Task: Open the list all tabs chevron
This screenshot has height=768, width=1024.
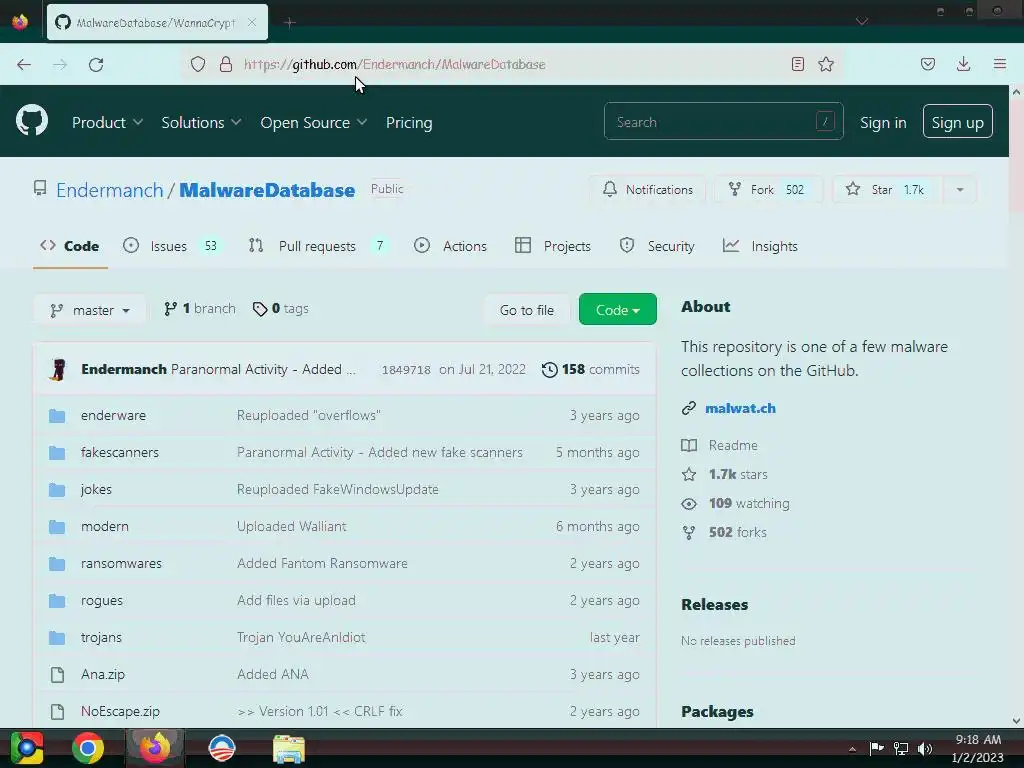Action: pos(862,22)
